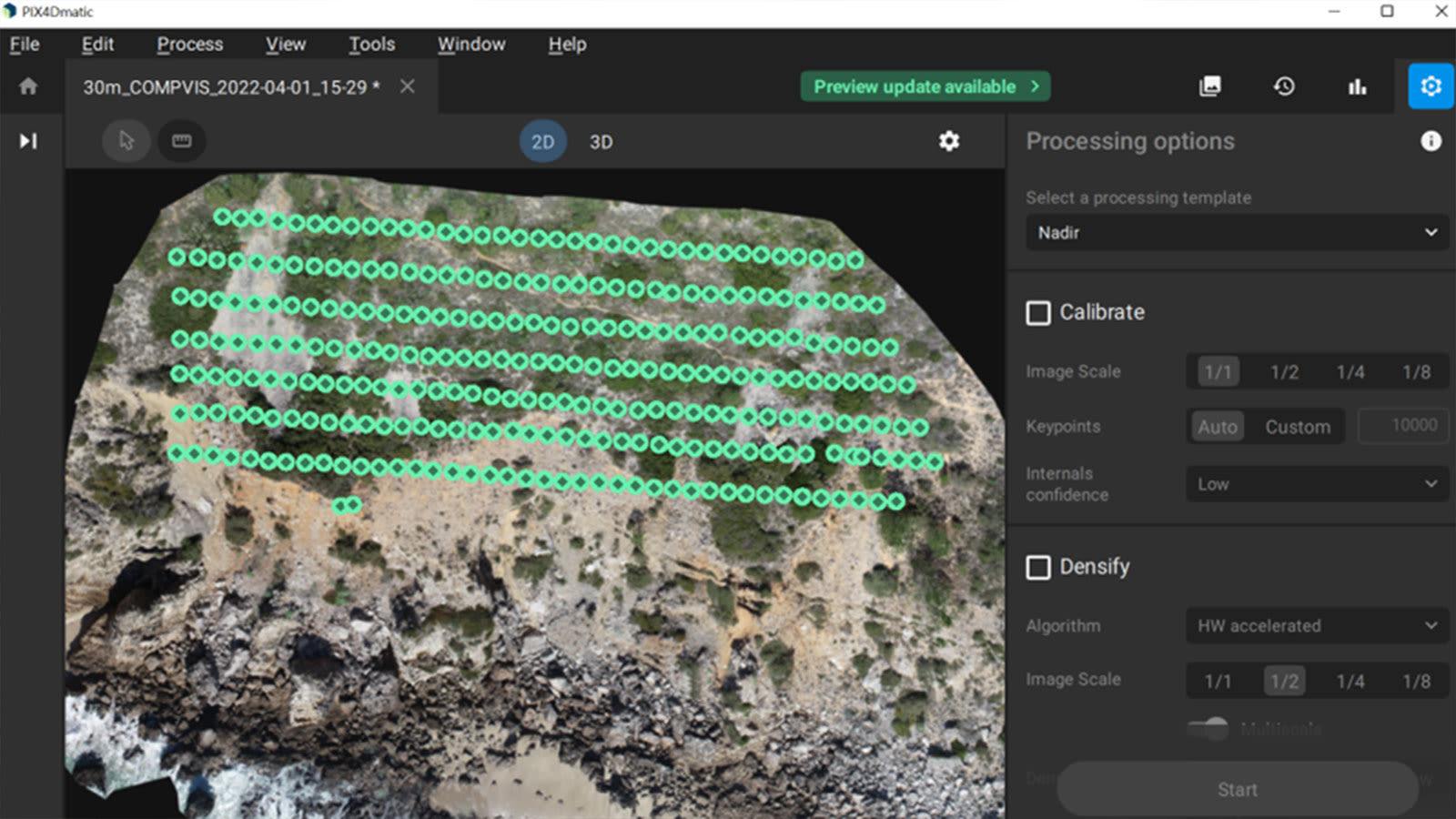Open the image gallery panel top right
1456x819 pixels.
click(x=1209, y=86)
